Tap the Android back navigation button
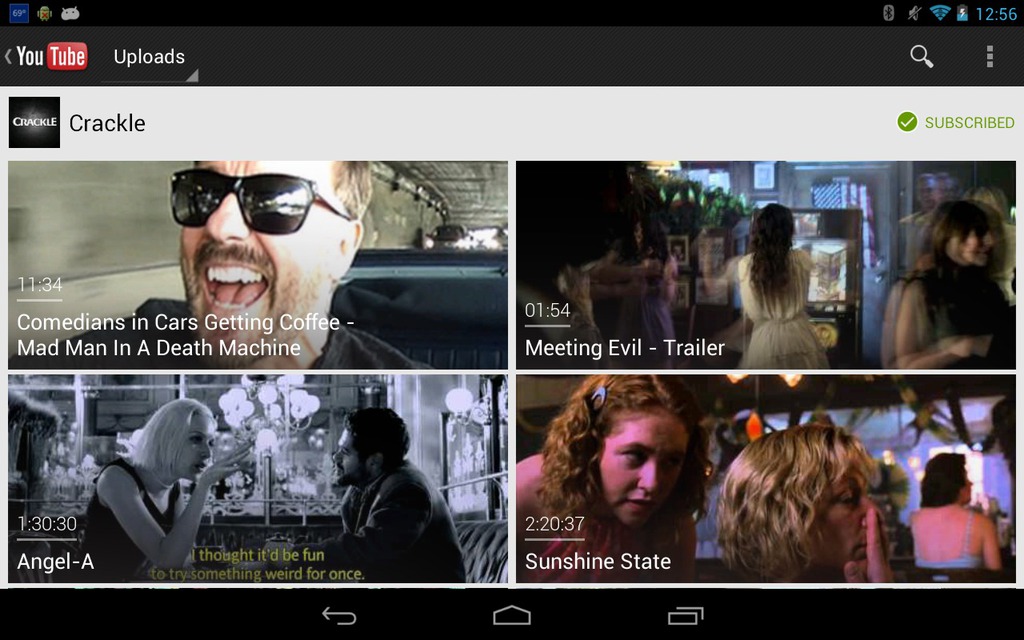The height and width of the screenshot is (640, 1024). click(x=339, y=615)
